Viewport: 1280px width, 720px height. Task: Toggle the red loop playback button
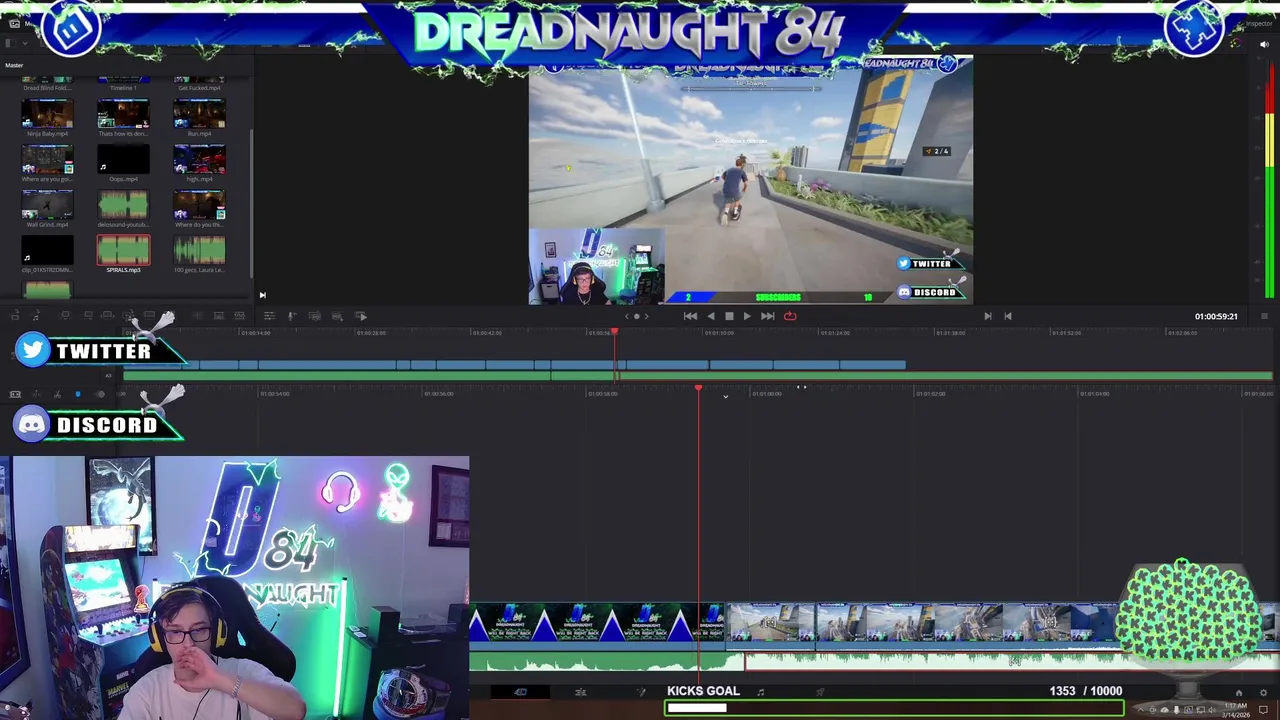tap(790, 316)
